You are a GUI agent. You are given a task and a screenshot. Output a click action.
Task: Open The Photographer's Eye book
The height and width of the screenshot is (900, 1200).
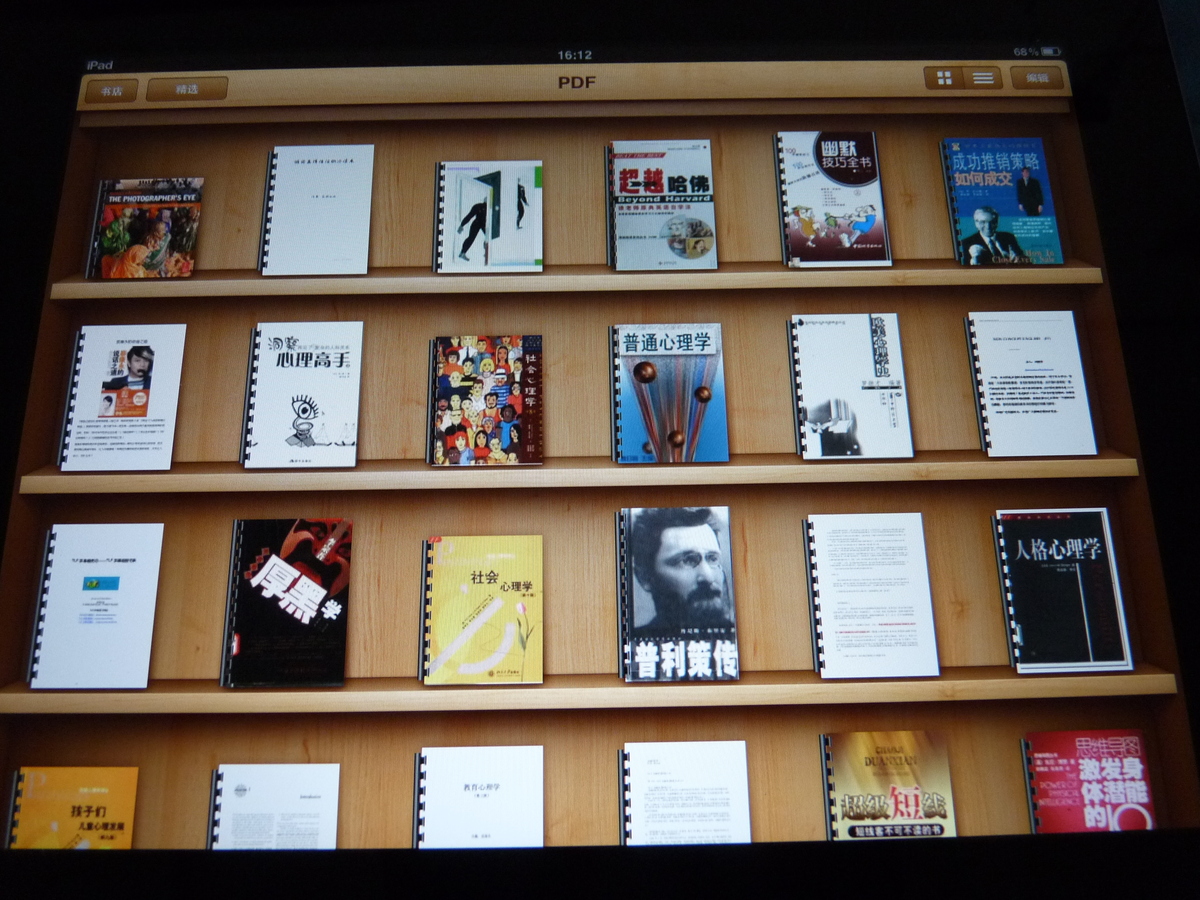146,228
